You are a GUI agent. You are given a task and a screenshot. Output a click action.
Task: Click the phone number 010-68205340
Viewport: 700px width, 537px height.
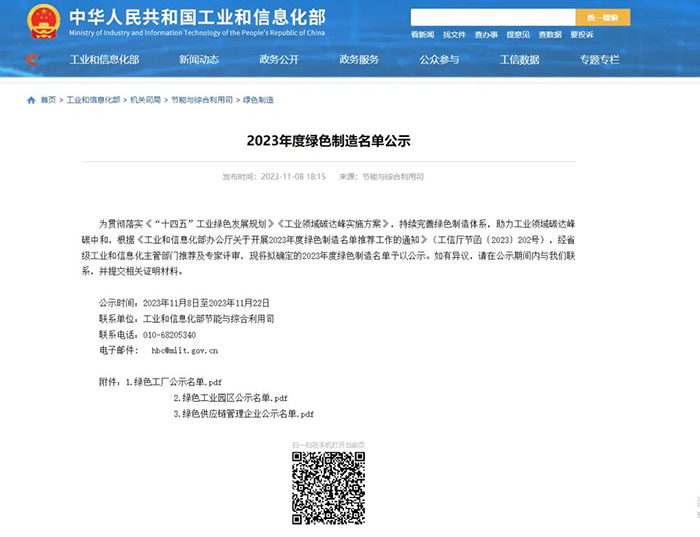click(169, 335)
